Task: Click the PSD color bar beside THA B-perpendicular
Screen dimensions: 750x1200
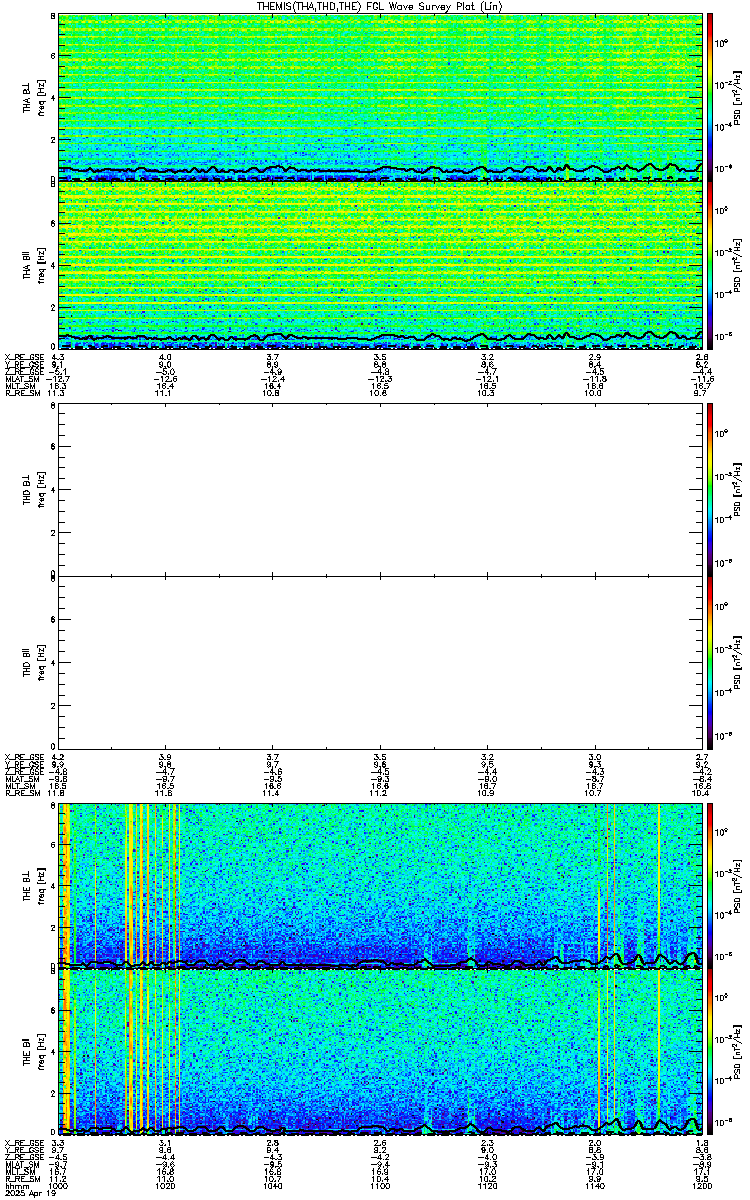Action: tap(711, 97)
